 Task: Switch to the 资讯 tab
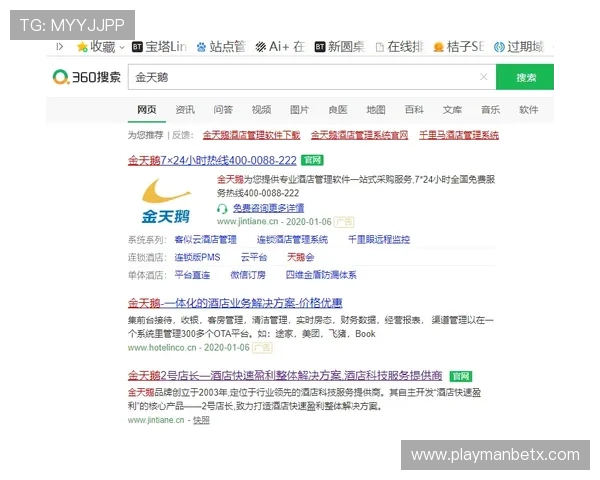coord(185,110)
